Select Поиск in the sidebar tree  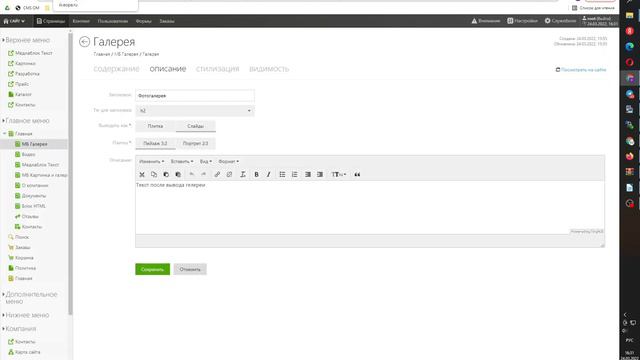18,237
